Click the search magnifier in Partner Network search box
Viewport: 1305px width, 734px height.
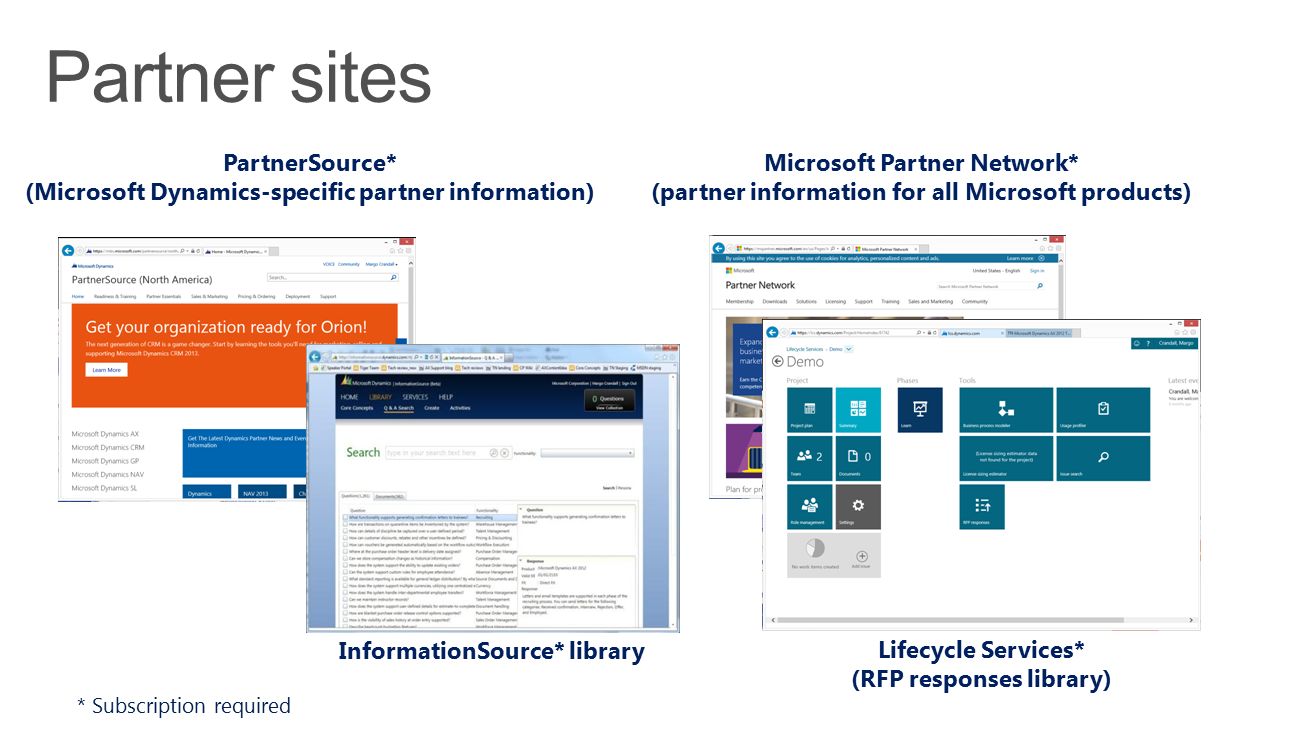coord(1040,286)
